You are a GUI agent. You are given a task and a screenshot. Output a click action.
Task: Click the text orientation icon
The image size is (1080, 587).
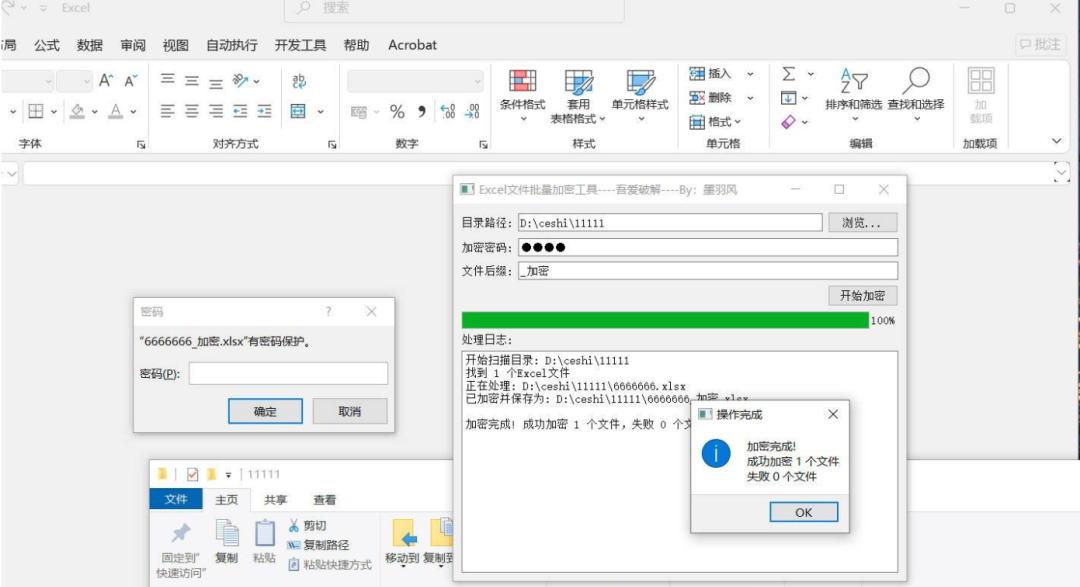point(240,81)
